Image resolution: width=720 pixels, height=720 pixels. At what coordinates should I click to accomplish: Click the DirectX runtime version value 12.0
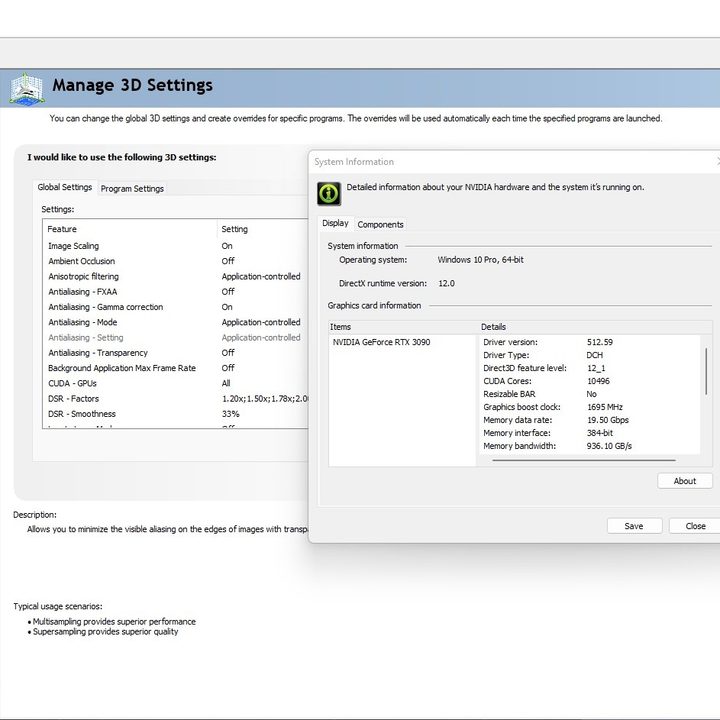[446, 283]
